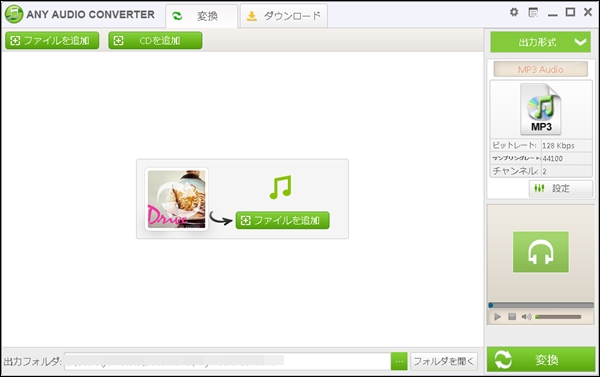Start conversion with the 変換 button
This screenshot has height=377, width=600.
(541, 360)
